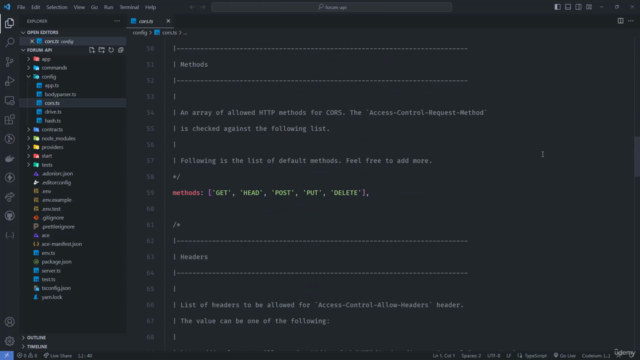Open the Edit menu
Image resolution: width=640 pixels, height=360 pixels.
point(36,7)
